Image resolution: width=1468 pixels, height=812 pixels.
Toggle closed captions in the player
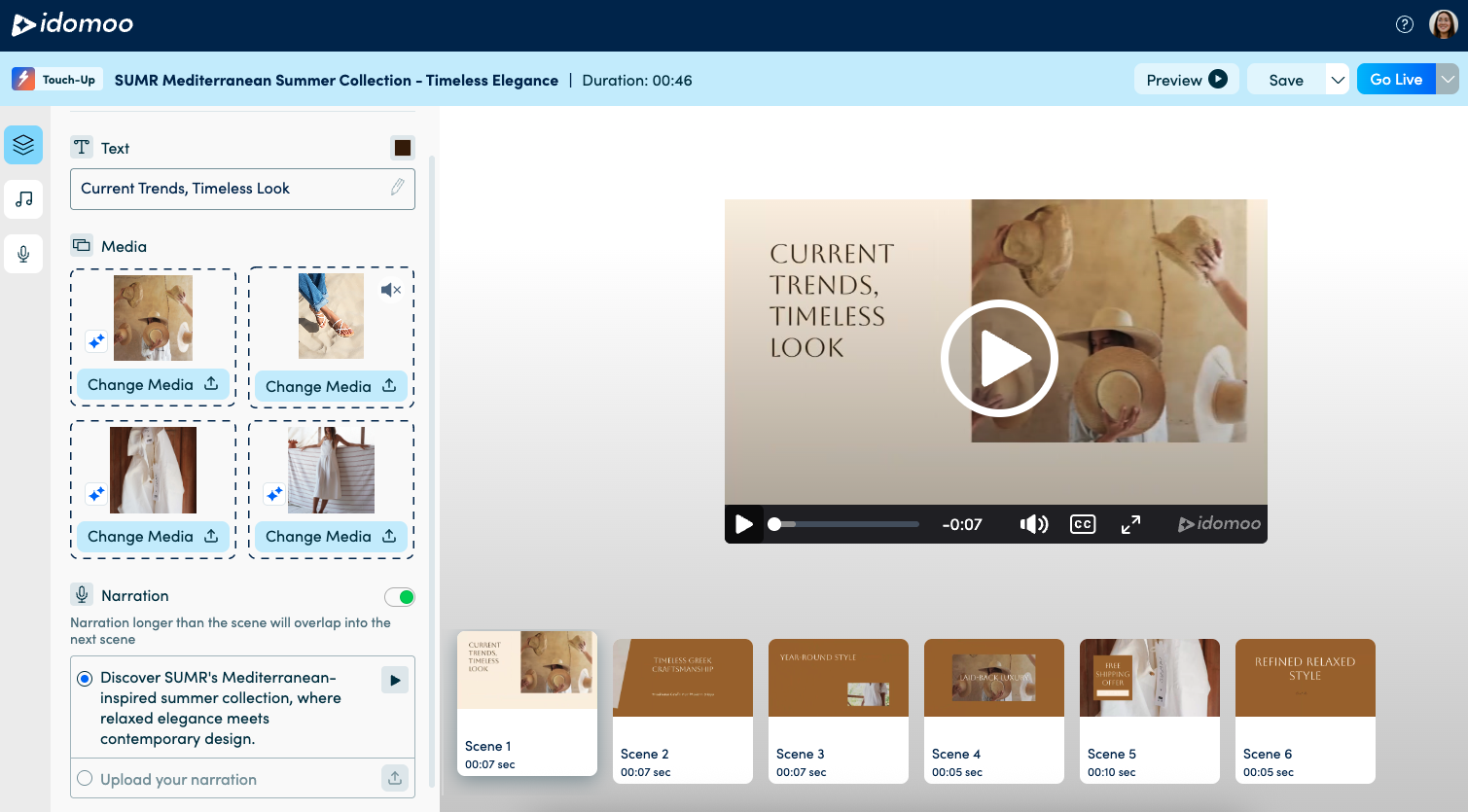pos(1083,524)
